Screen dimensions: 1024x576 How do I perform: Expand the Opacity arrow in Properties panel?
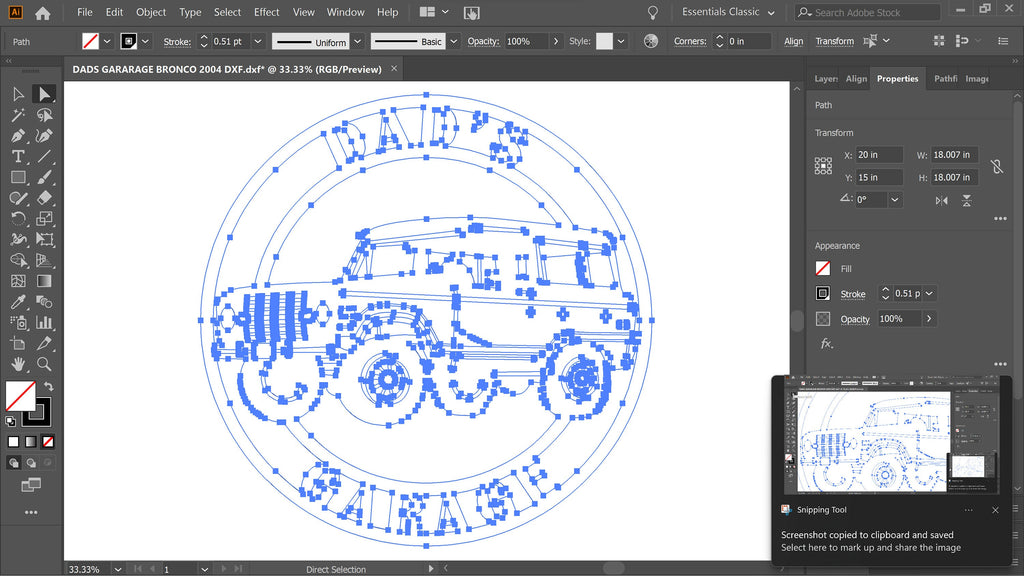pyautogui.click(x=929, y=319)
